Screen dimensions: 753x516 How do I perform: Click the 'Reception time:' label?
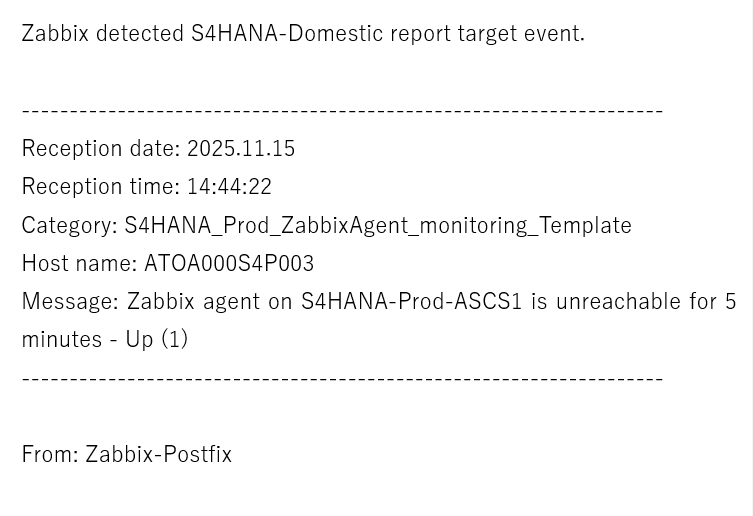[x=100, y=186]
